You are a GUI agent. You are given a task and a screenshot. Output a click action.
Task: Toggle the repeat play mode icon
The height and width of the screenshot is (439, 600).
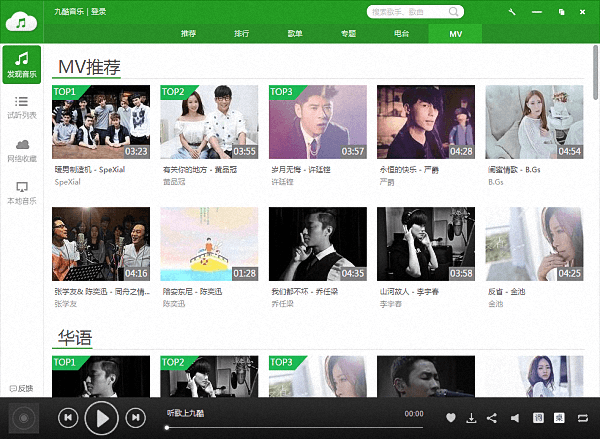click(x=583, y=418)
